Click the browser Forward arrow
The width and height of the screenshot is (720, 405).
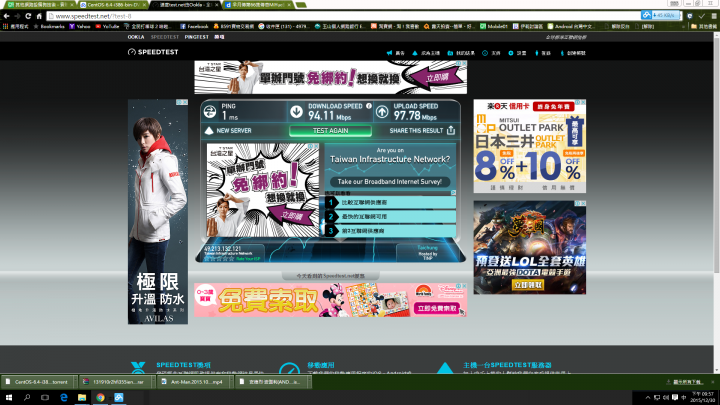point(17,16)
